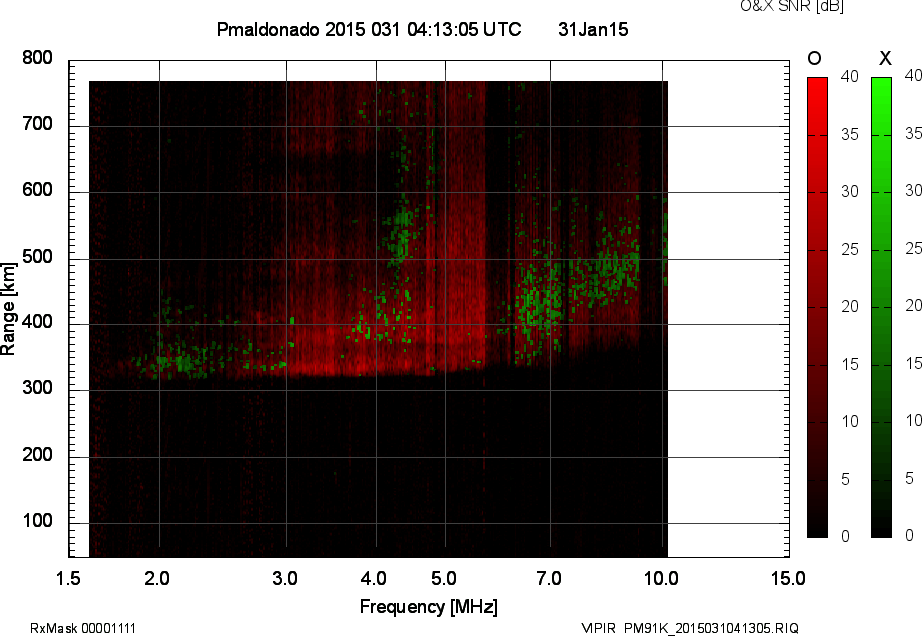The width and height of the screenshot is (922, 636).
Task: Click the 'RxMask 00001111' footer text
Action: coord(83,628)
